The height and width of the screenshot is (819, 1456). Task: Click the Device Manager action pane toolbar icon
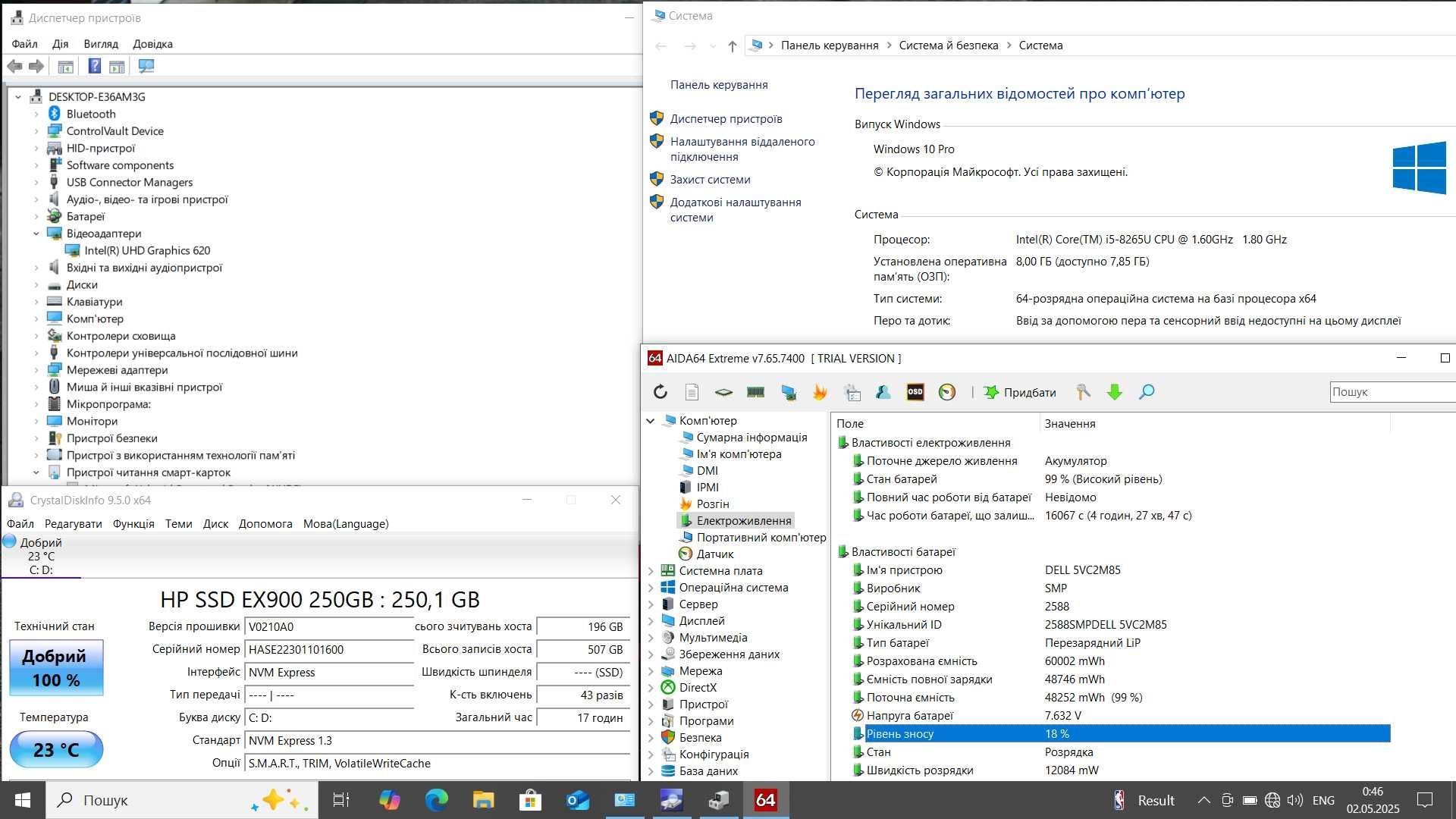click(x=117, y=67)
